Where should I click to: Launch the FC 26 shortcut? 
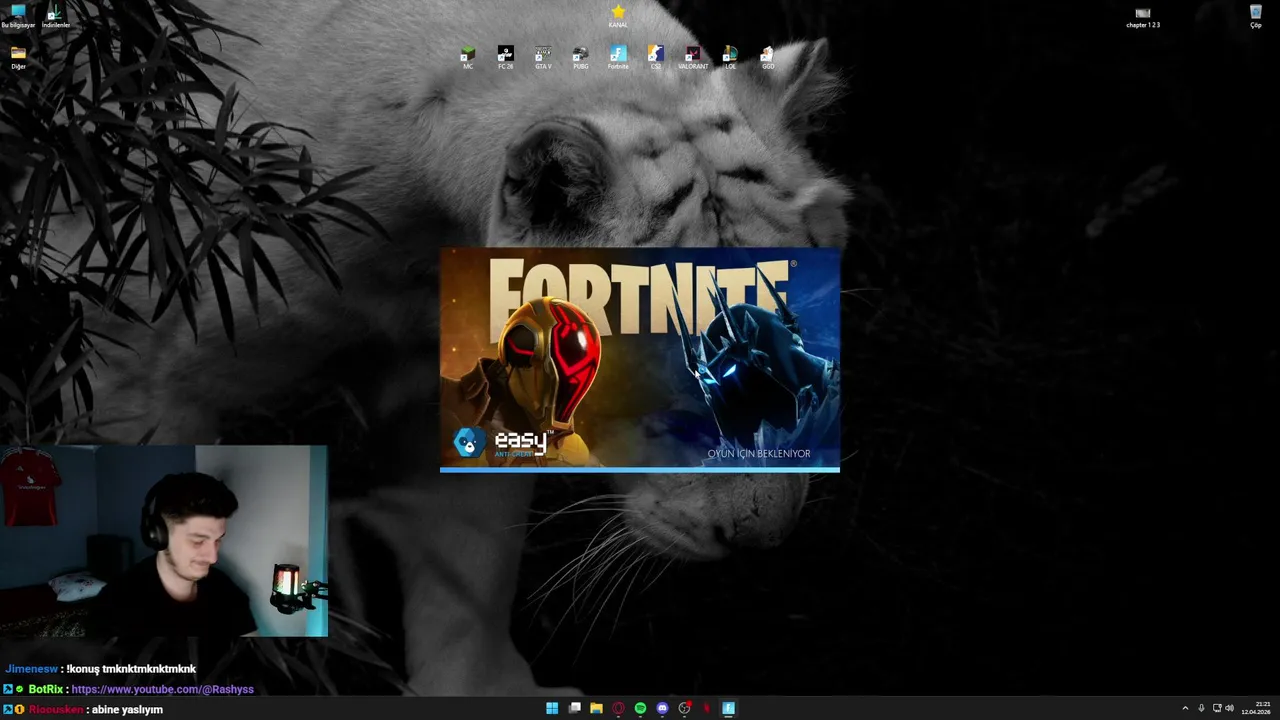[x=505, y=57]
